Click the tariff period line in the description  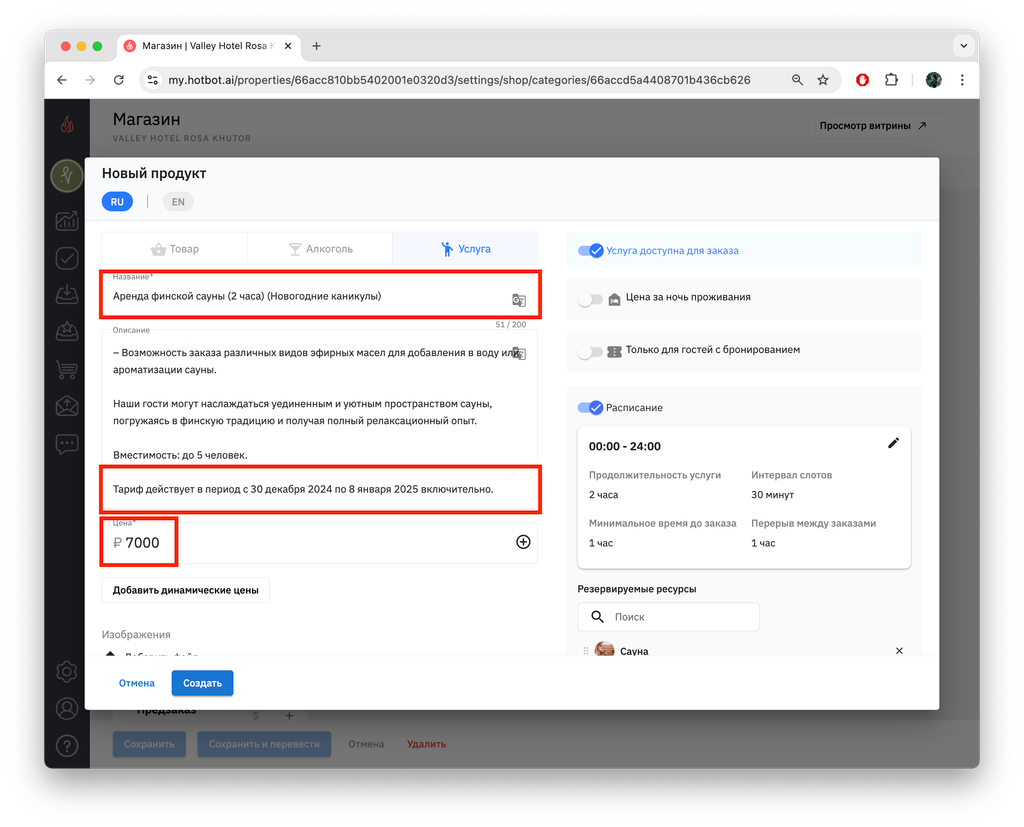pyautogui.click(x=303, y=489)
